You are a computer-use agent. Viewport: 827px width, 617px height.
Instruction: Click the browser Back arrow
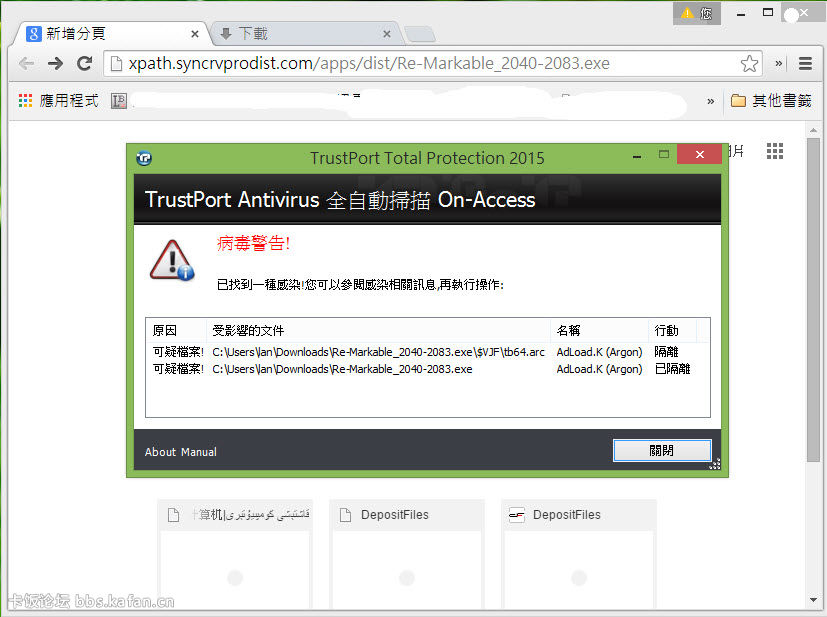(x=27, y=64)
